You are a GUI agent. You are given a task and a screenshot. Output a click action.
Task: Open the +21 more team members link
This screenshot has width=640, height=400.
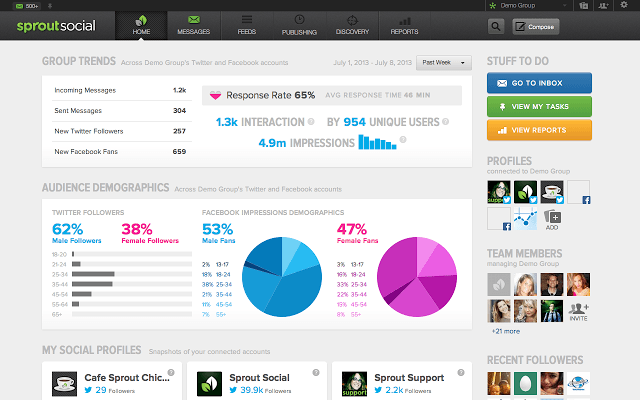point(506,331)
